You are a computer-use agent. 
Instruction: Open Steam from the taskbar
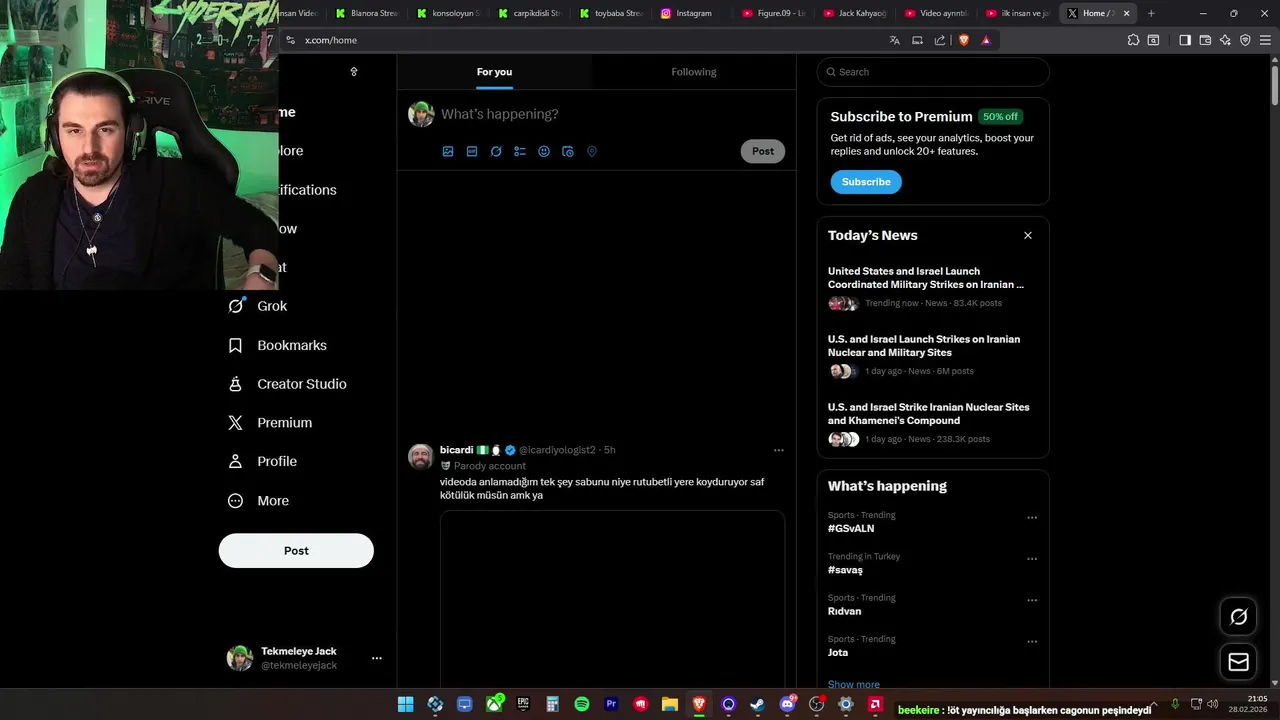click(x=757, y=704)
